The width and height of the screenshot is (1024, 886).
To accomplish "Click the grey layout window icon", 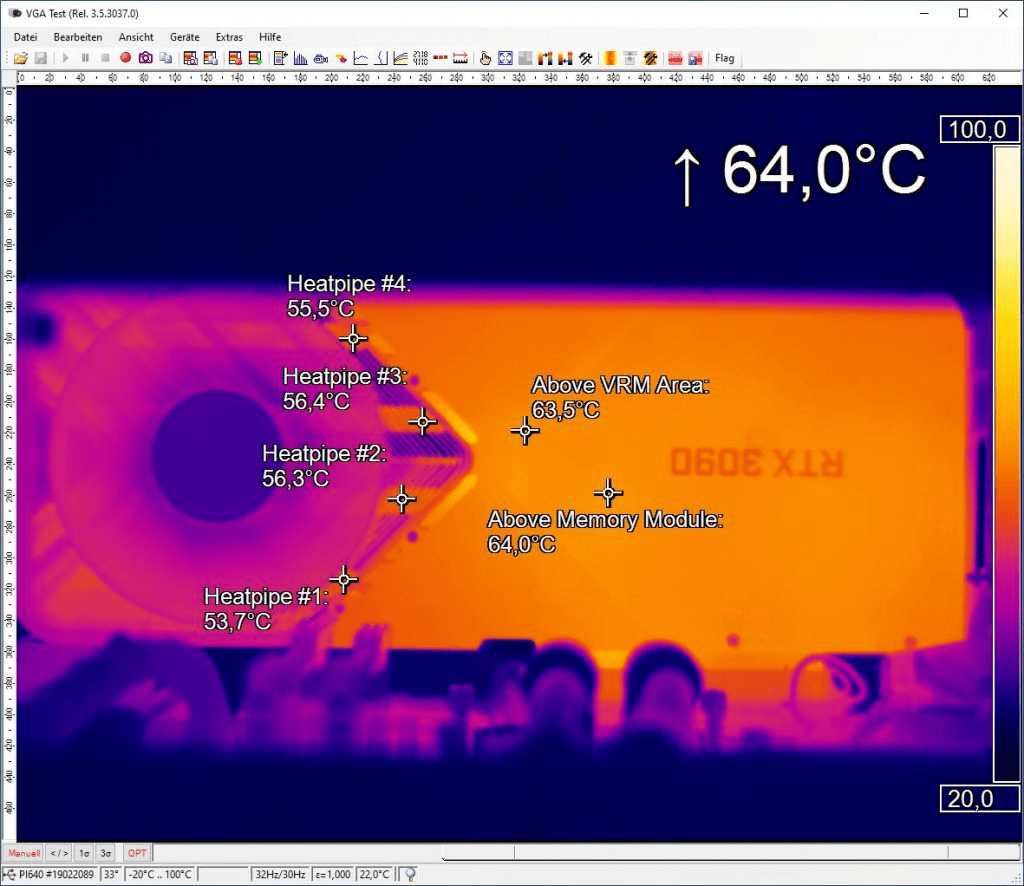I will tap(630, 58).
